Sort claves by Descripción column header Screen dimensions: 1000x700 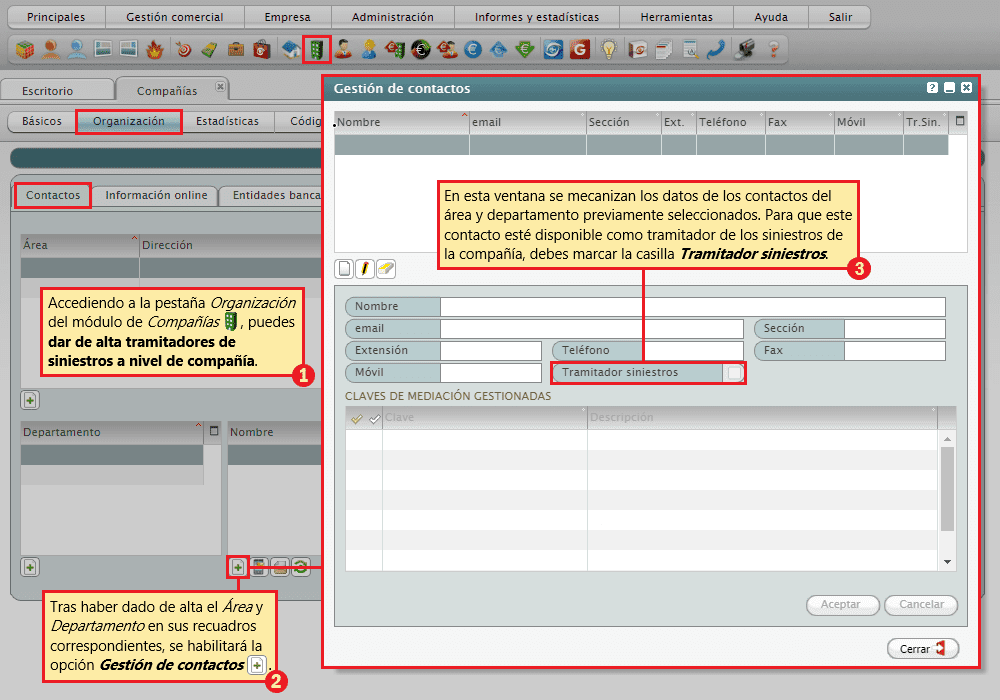click(x=762, y=417)
